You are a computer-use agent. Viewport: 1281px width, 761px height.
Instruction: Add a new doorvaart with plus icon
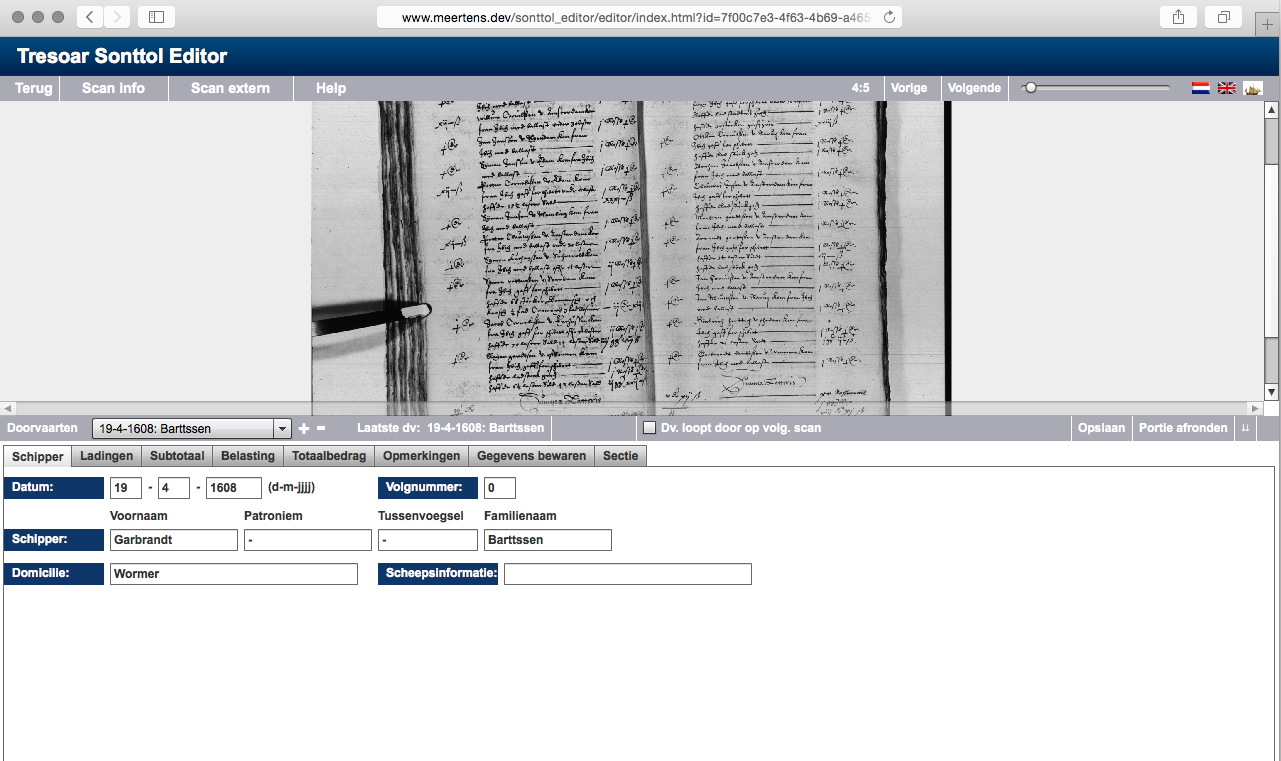pyautogui.click(x=304, y=429)
